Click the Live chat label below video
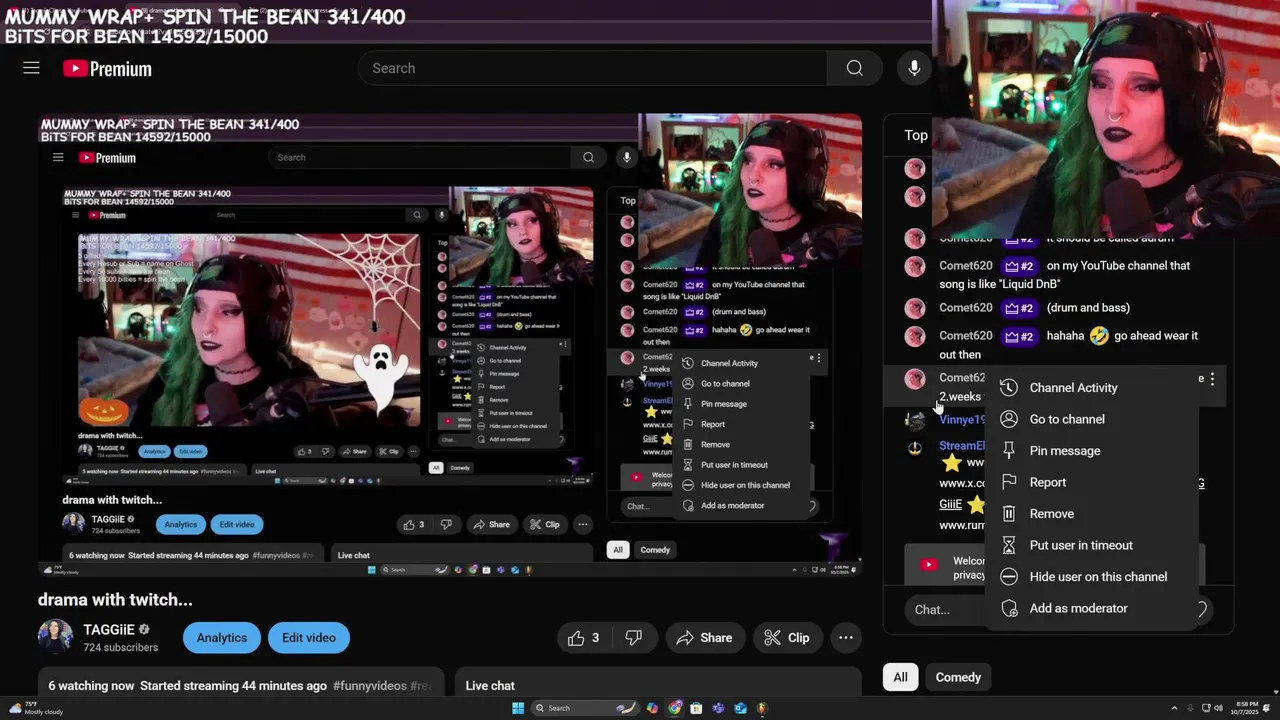 click(490, 686)
